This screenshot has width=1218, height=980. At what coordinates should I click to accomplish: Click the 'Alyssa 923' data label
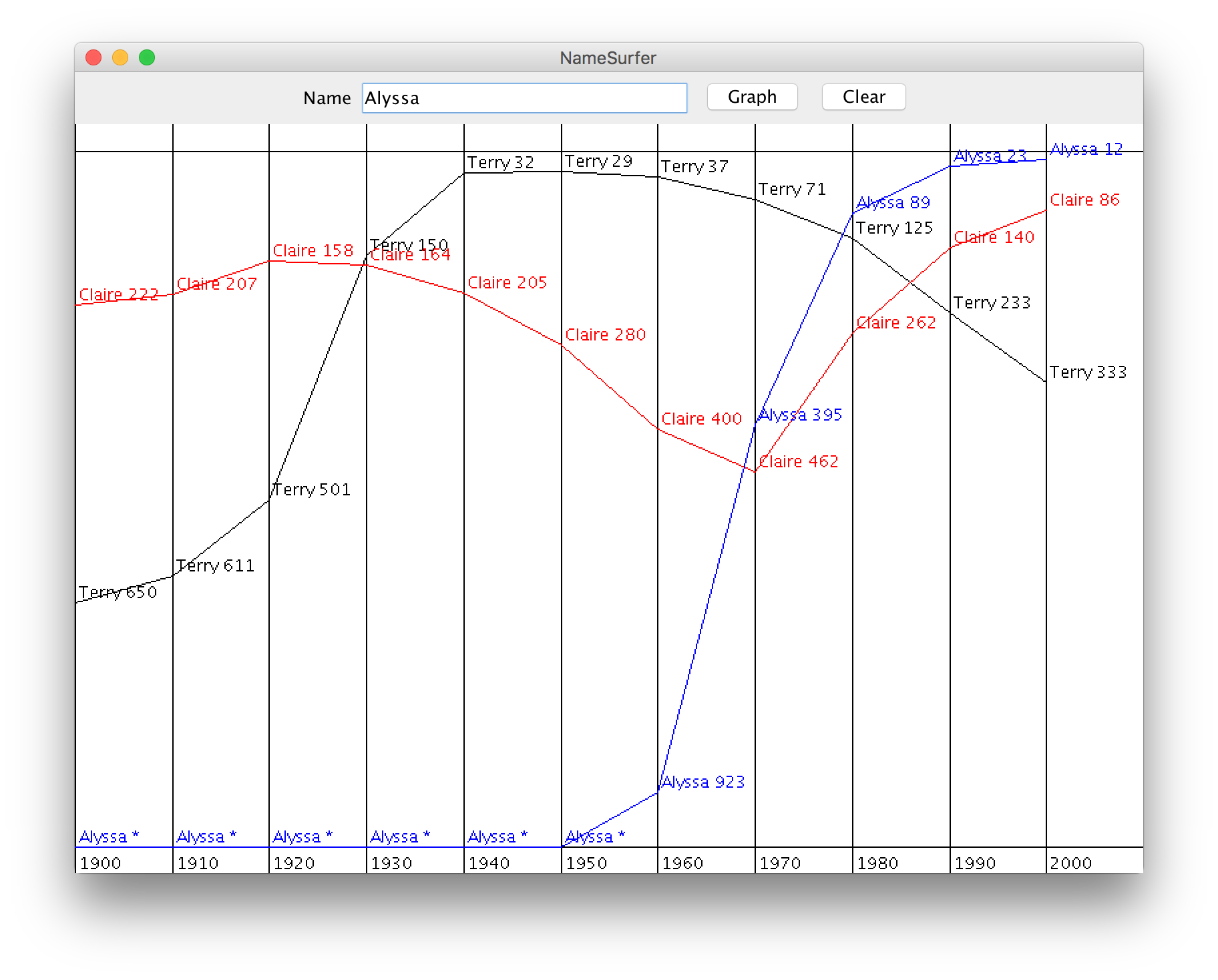pos(702,782)
